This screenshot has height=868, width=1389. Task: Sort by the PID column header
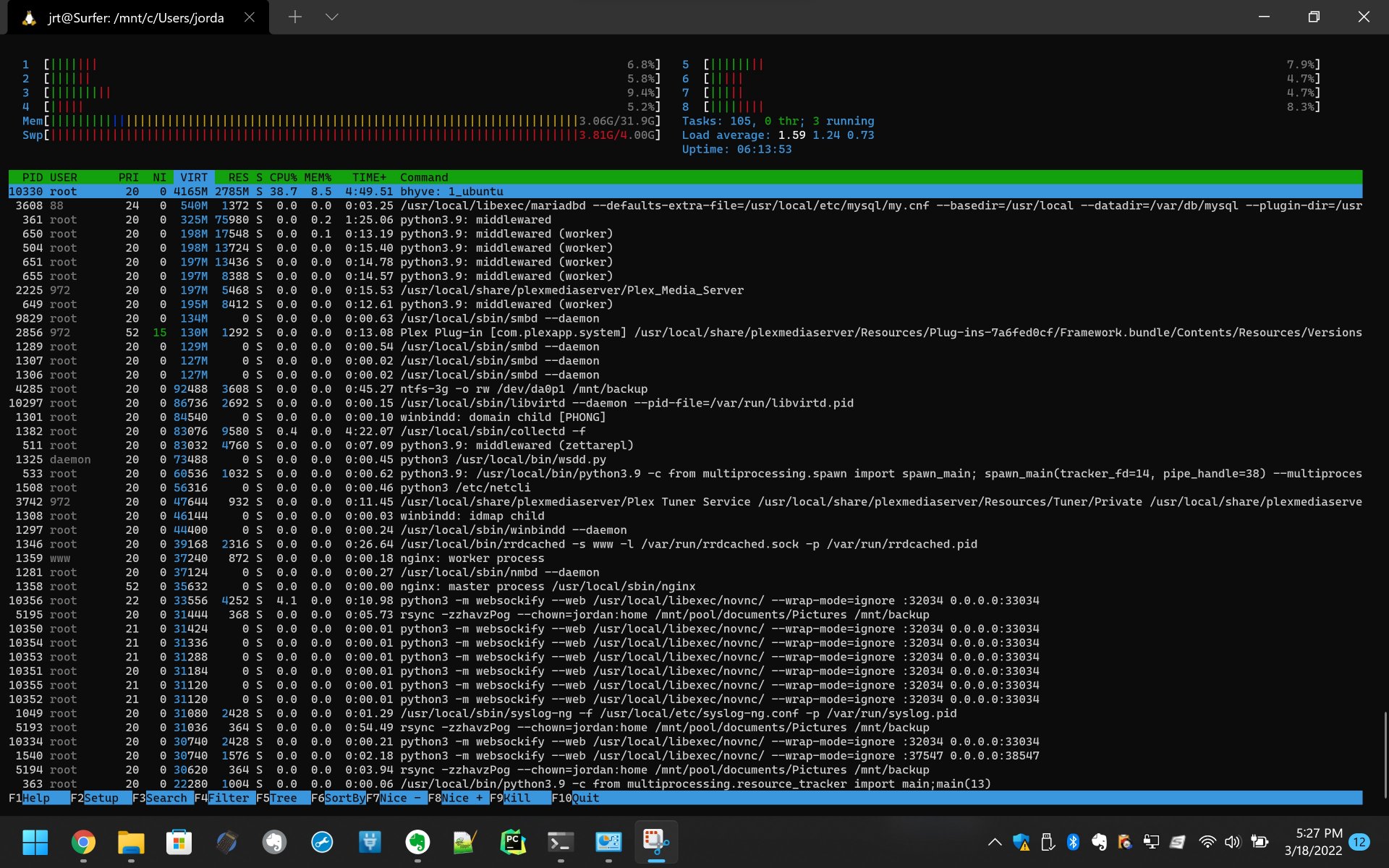coord(33,177)
